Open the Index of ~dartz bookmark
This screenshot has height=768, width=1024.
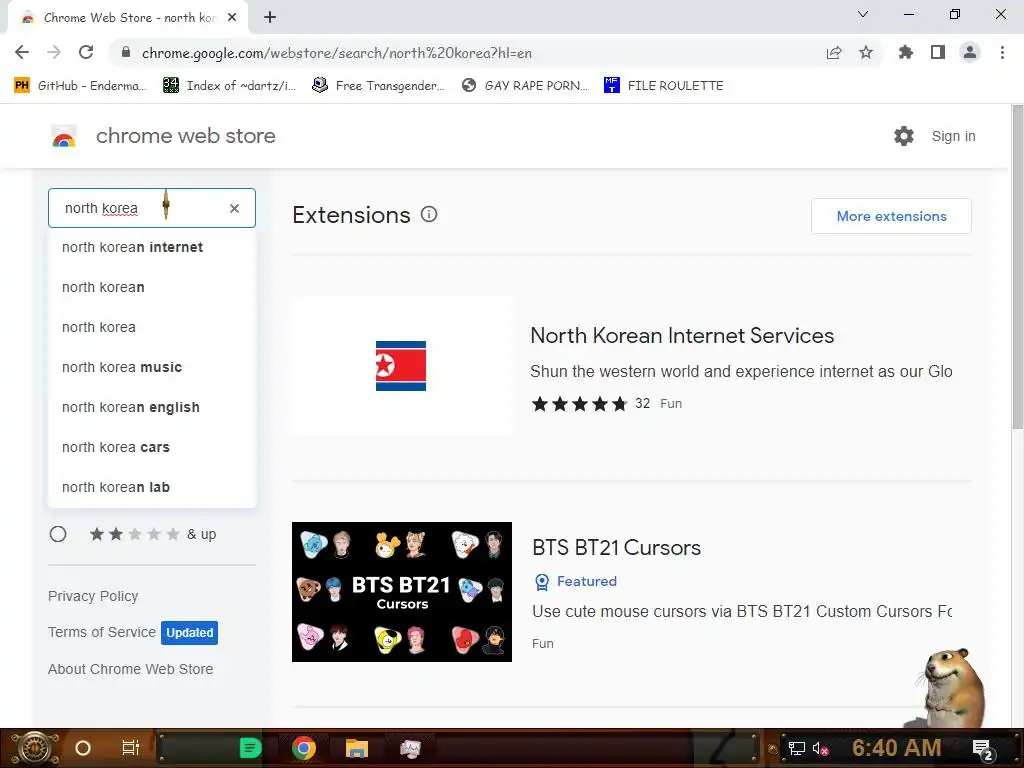pyautogui.click(x=229, y=86)
